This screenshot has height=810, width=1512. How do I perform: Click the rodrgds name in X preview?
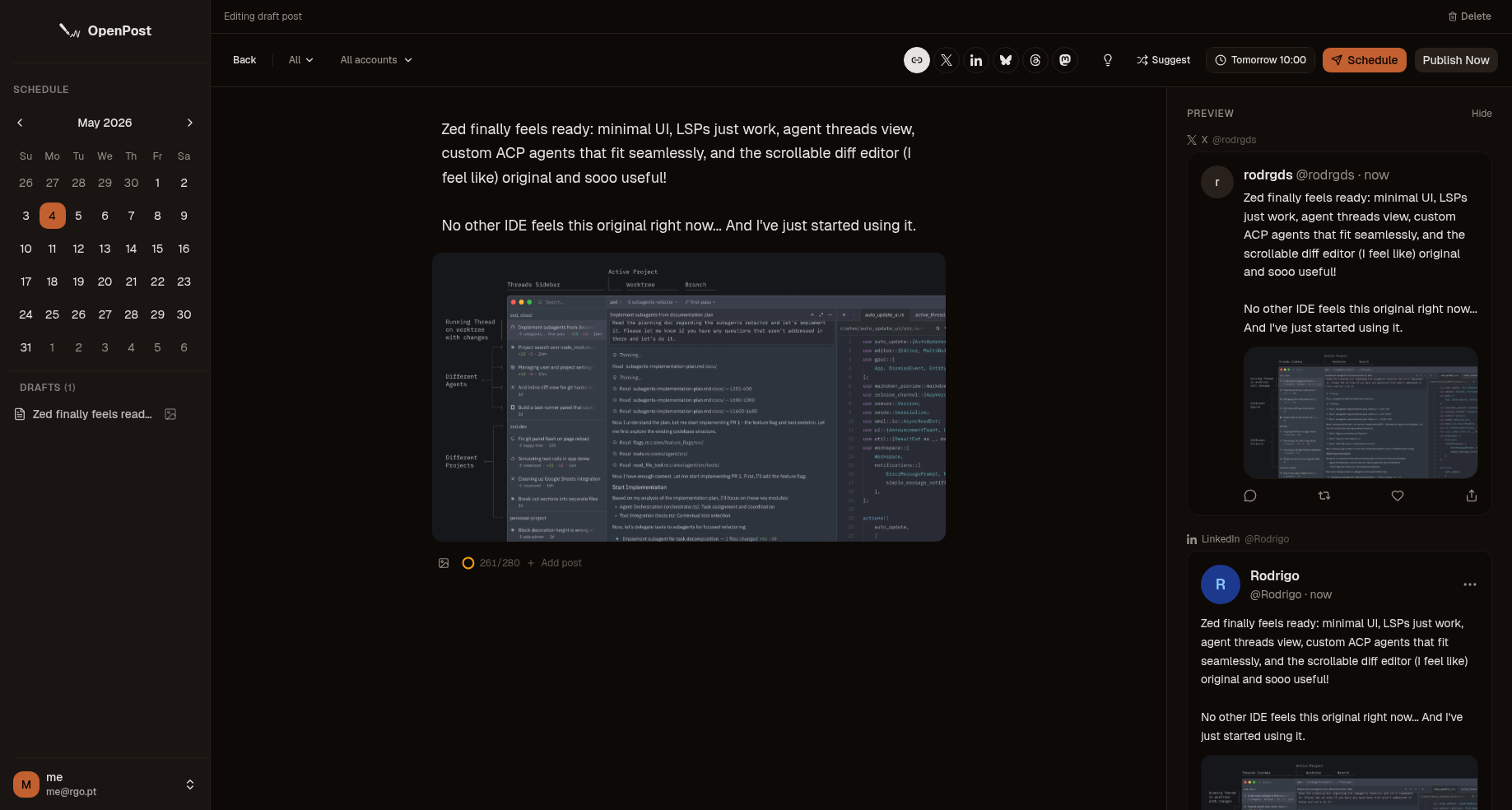(x=1268, y=175)
